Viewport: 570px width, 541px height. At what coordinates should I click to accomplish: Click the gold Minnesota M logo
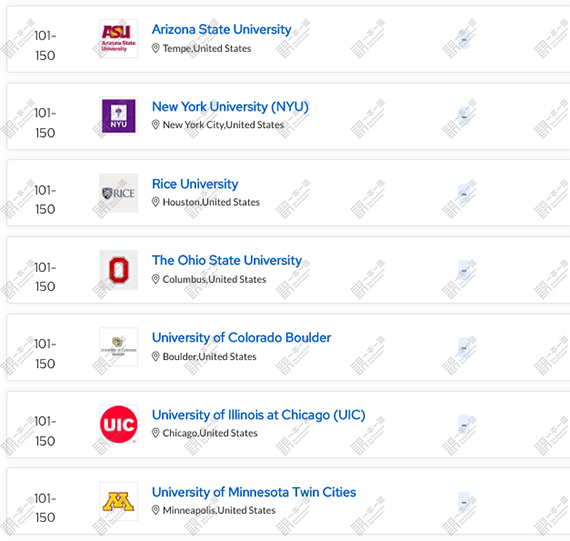(x=119, y=501)
